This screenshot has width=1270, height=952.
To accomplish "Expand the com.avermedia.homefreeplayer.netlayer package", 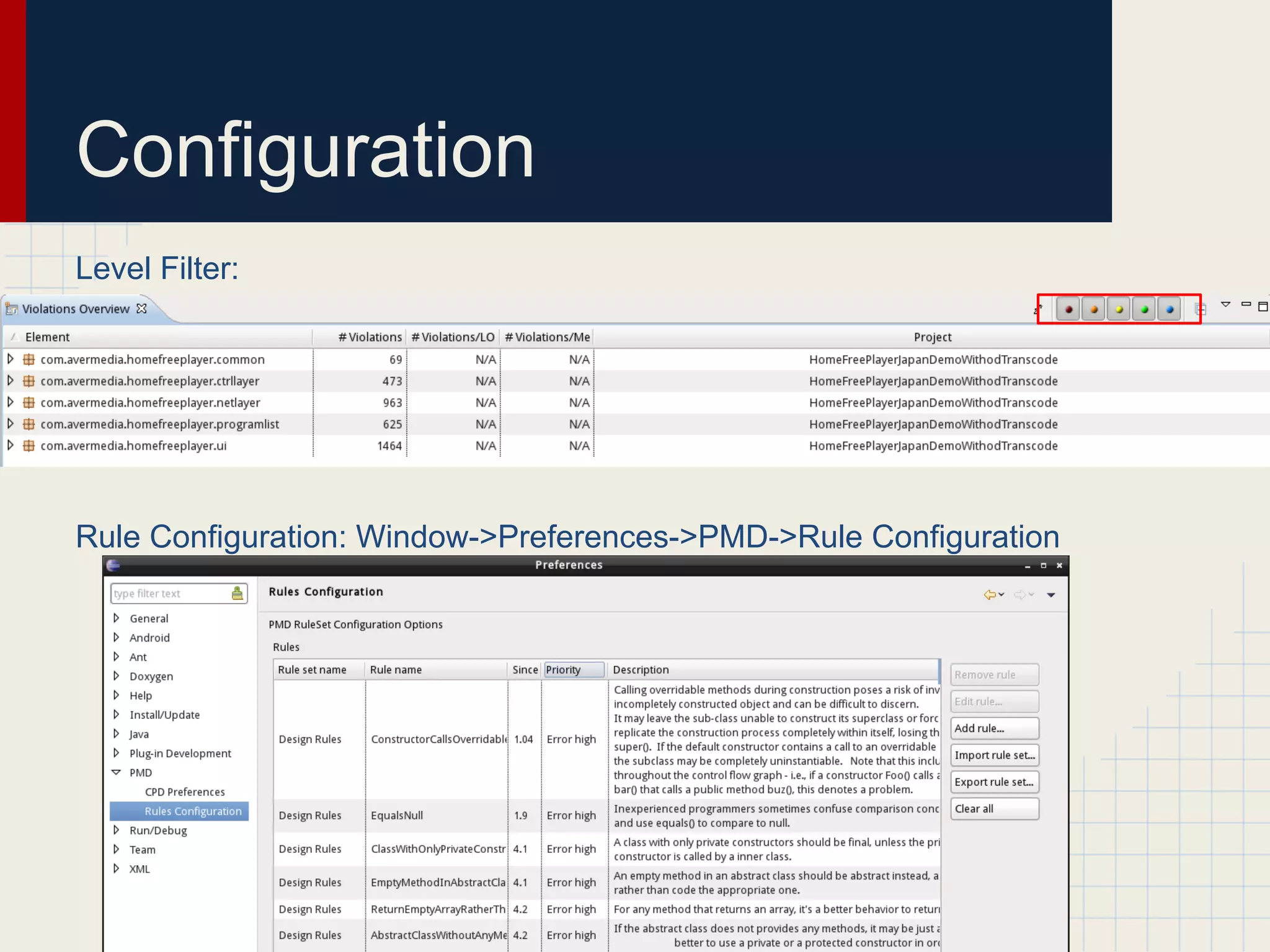I will (x=10, y=402).
